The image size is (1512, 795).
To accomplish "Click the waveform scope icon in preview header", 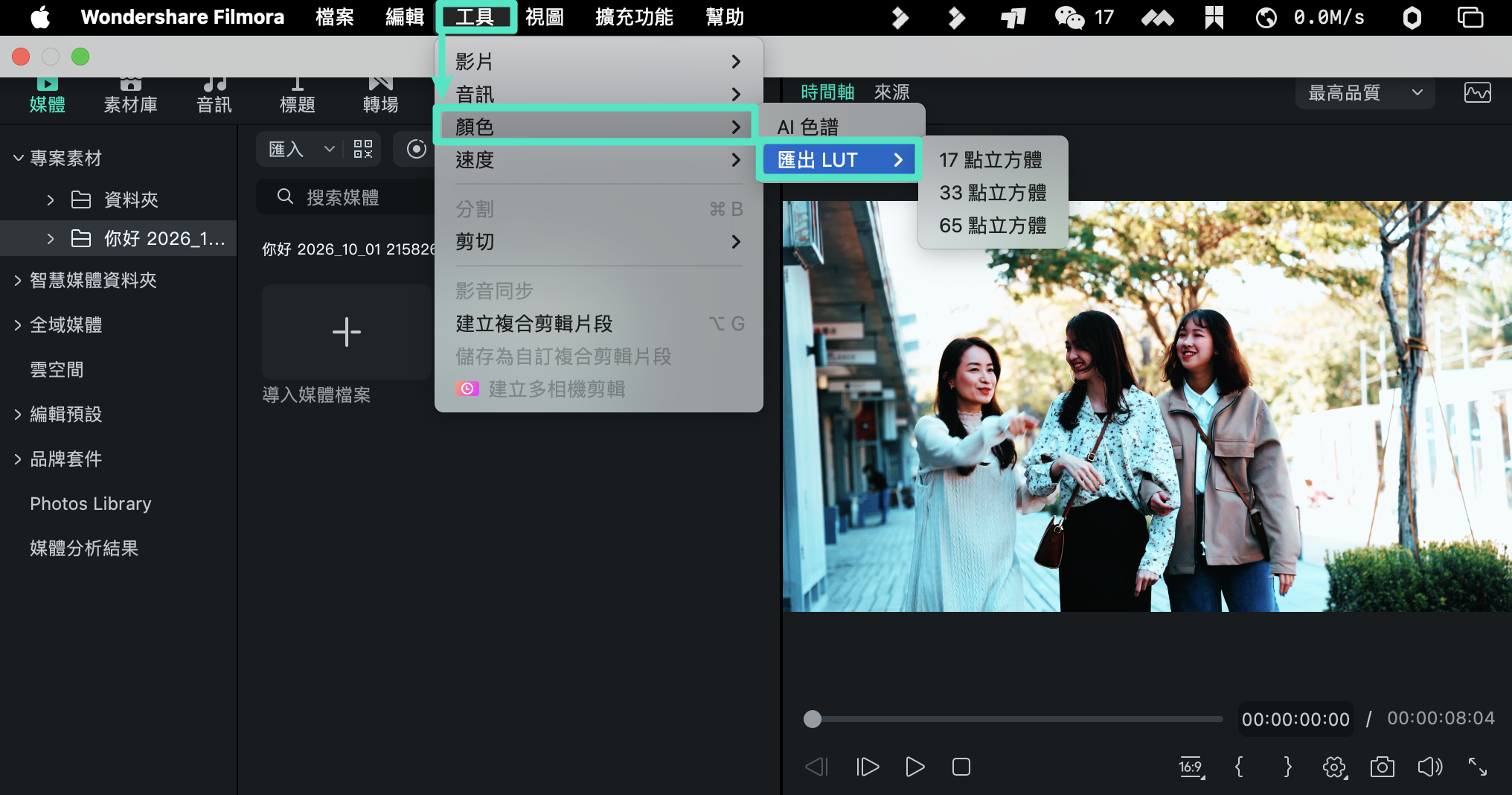I will tap(1477, 93).
